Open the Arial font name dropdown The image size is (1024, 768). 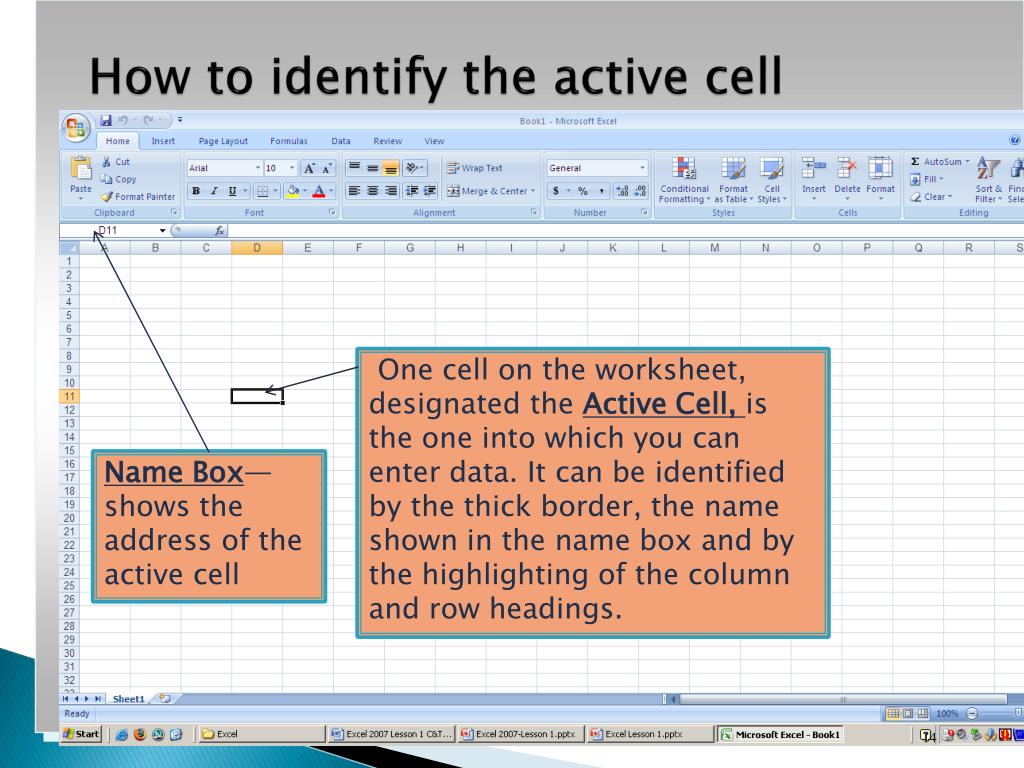[257, 168]
